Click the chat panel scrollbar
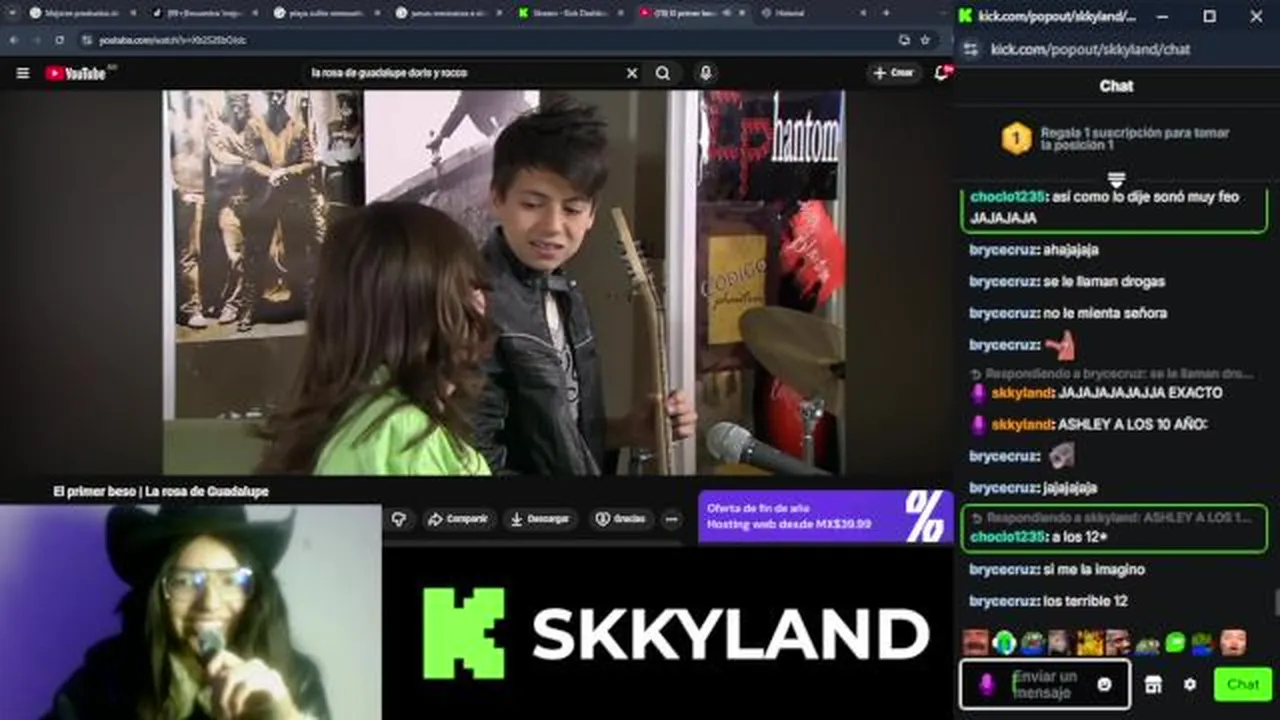Image resolution: width=1280 pixels, height=720 pixels. point(1275,604)
